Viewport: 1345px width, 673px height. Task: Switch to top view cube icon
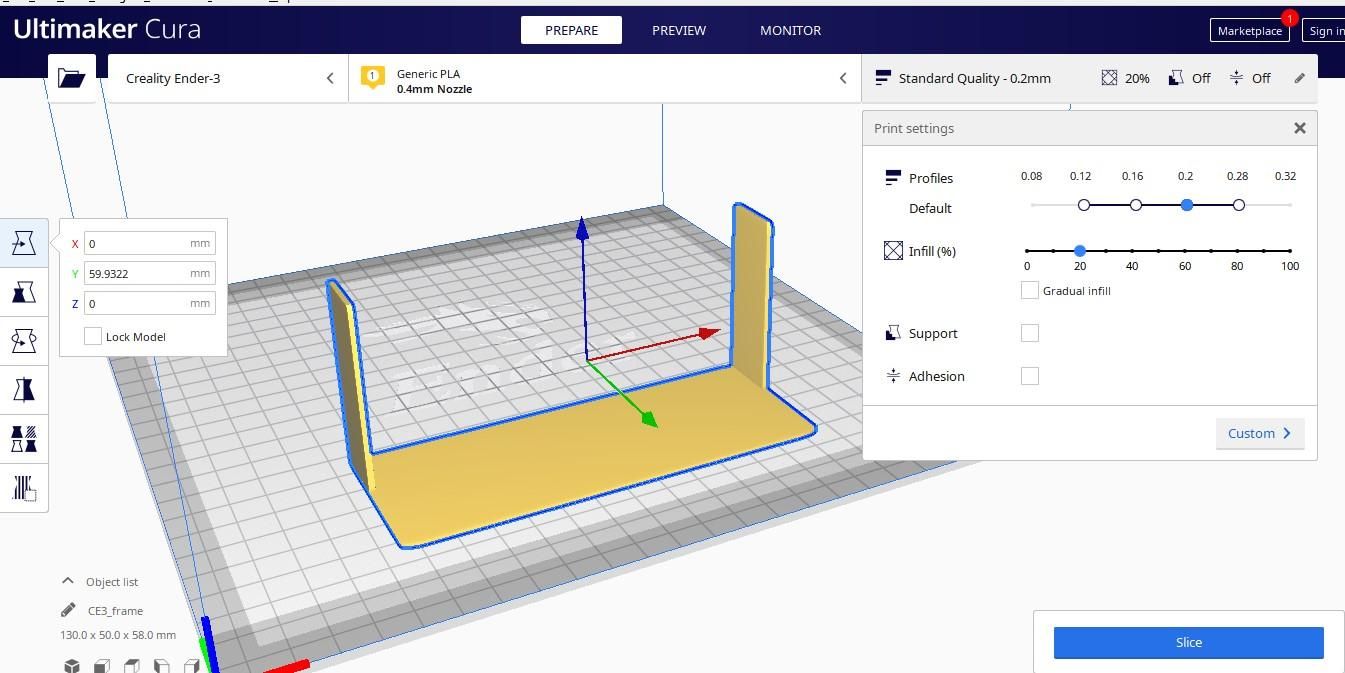point(132,666)
